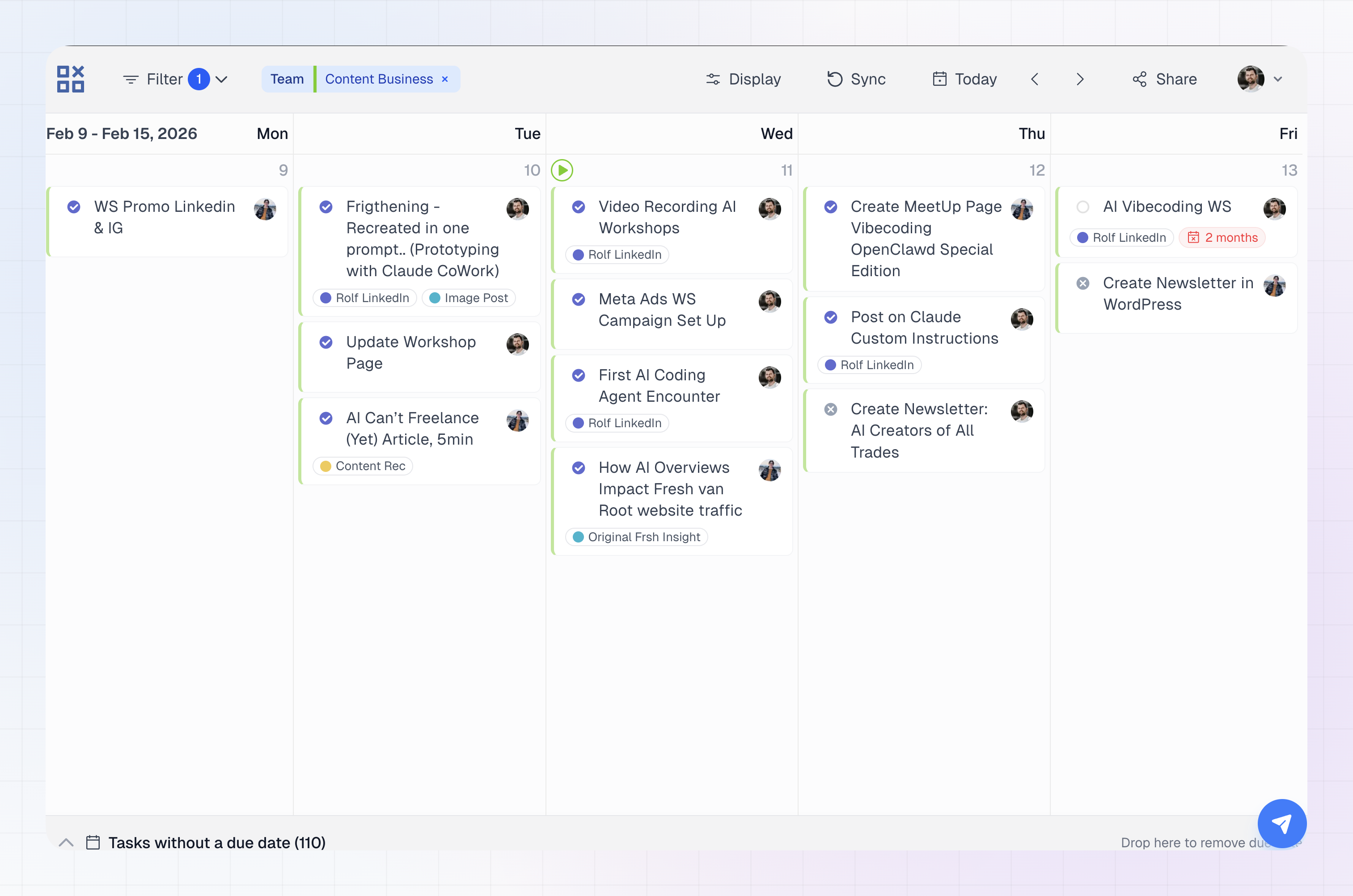Click assignee avatar on Create Newsletter: AI Creators
This screenshot has height=896, width=1353.
tap(1022, 412)
